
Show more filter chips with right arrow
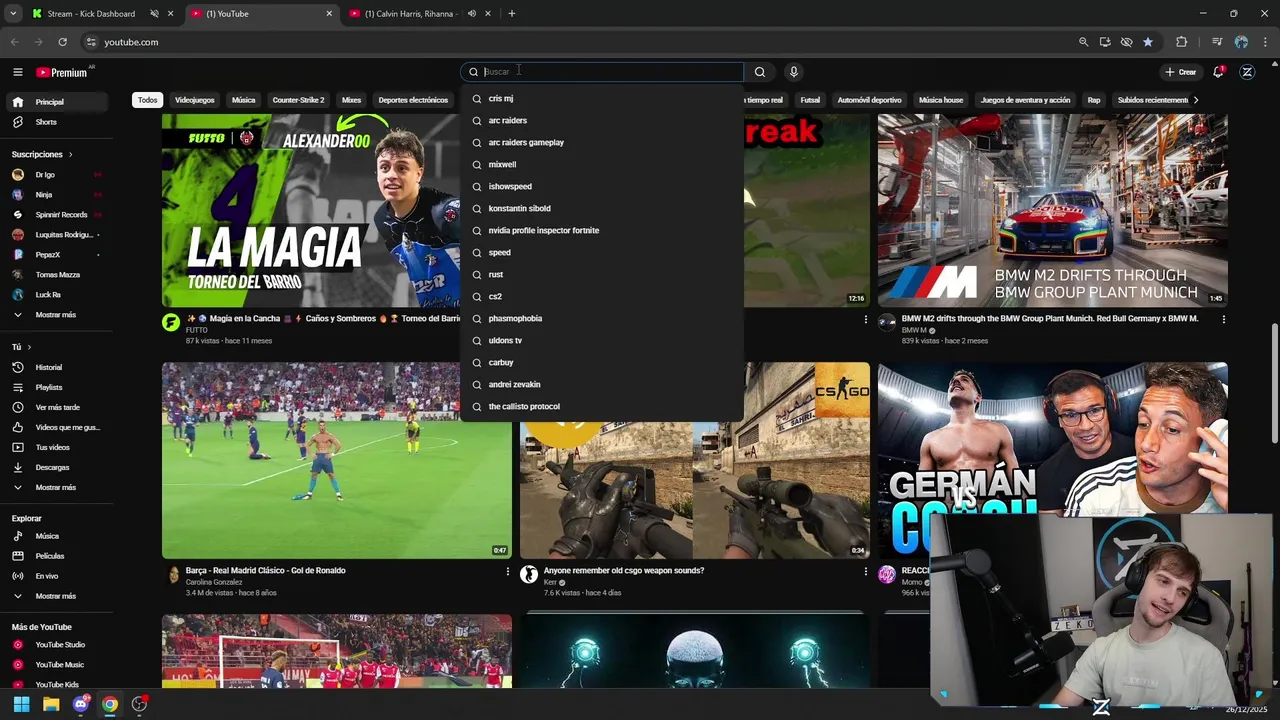[1196, 100]
